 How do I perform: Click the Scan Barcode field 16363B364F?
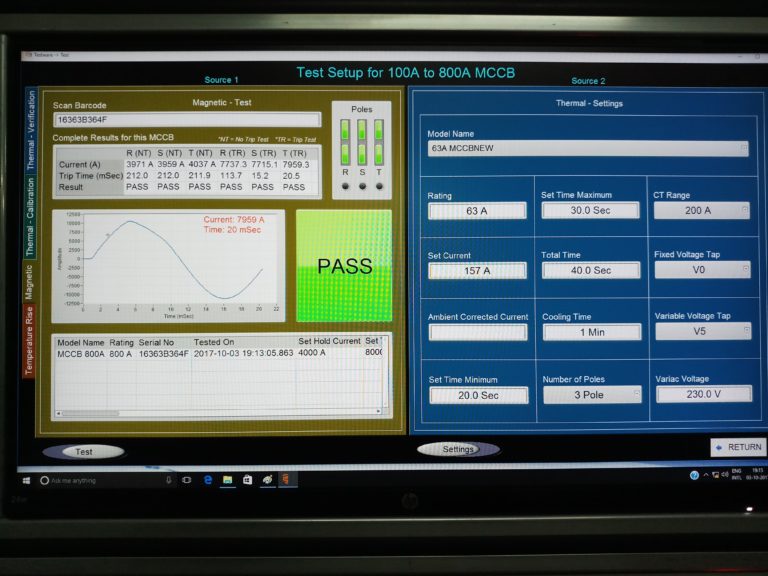187,120
